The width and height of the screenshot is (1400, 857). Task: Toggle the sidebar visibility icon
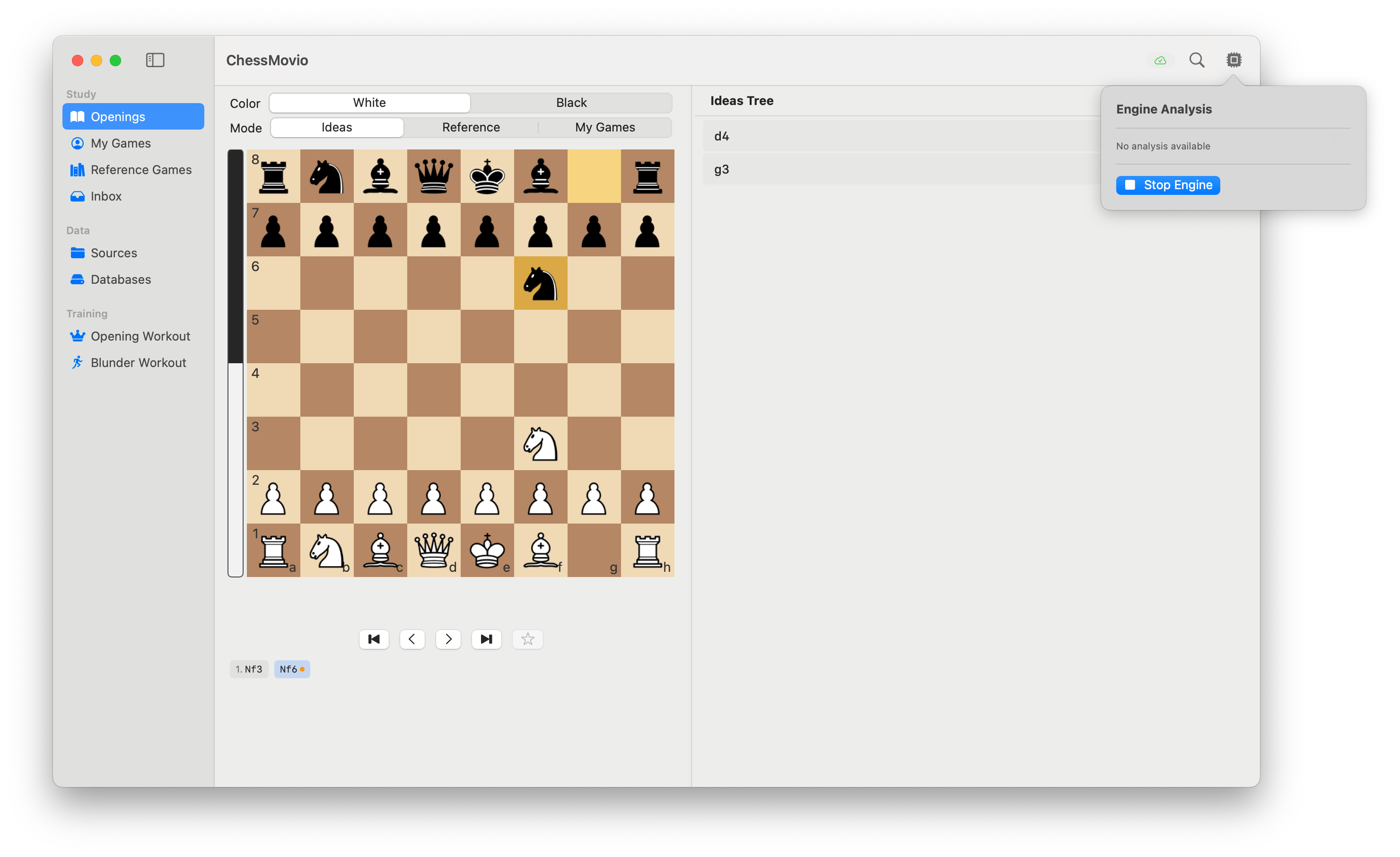[155, 60]
